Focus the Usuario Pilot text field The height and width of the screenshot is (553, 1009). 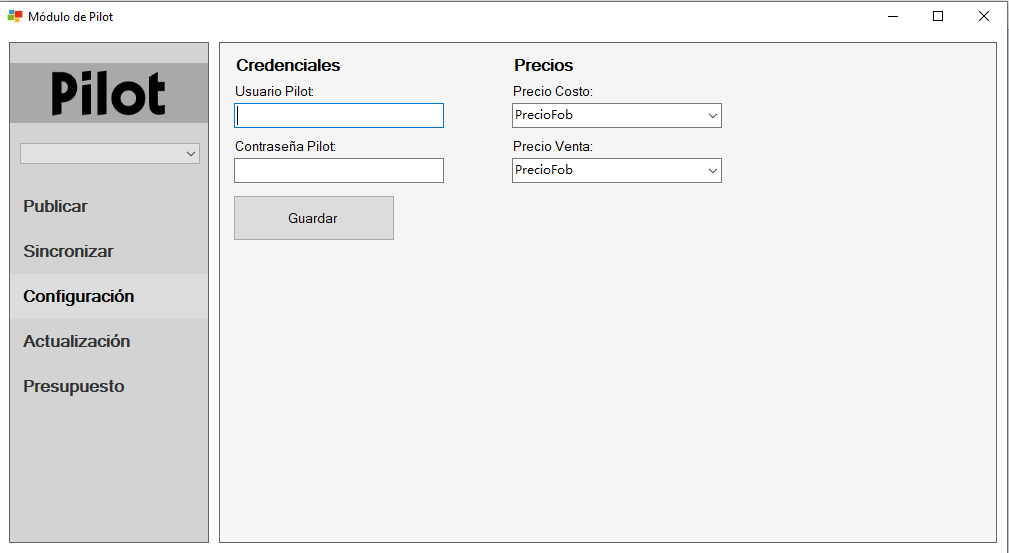click(338, 116)
